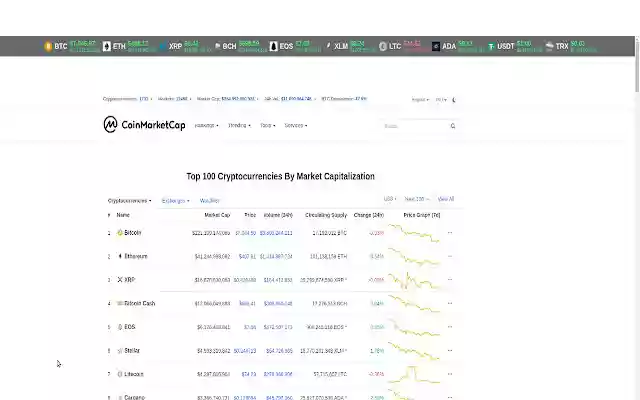Open the Bitcoin Cash name link

pos(140,303)
